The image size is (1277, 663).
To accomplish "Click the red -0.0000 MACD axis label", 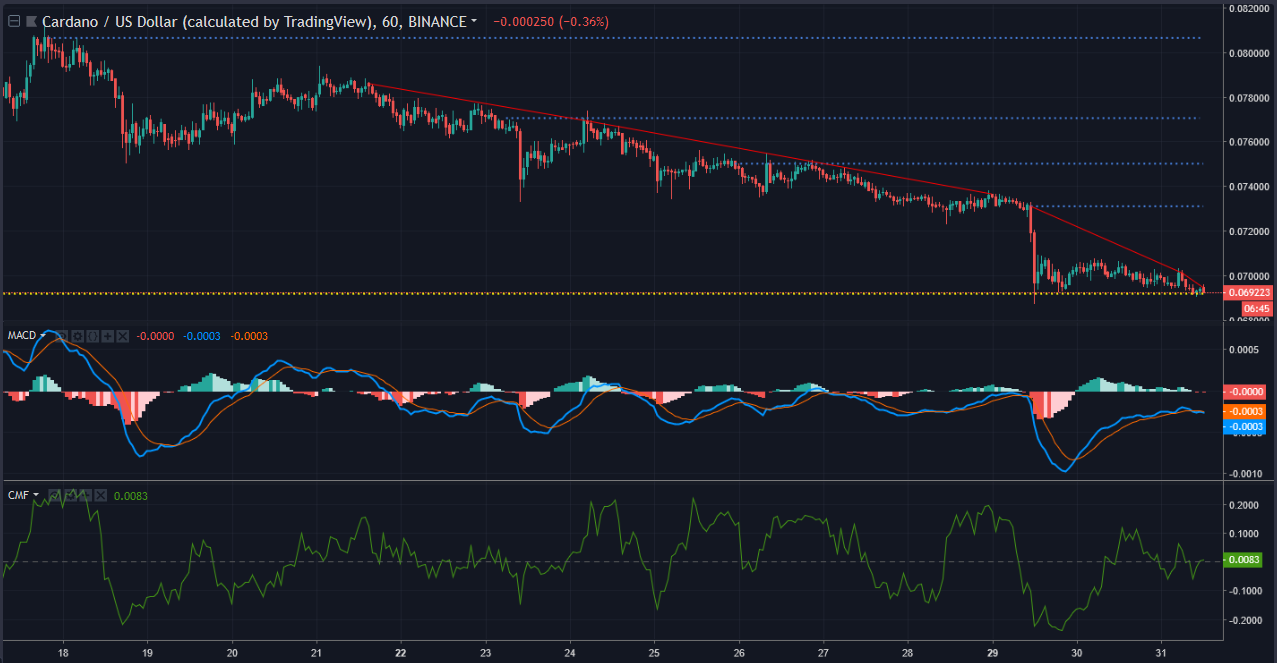I will coord(1246,391).
